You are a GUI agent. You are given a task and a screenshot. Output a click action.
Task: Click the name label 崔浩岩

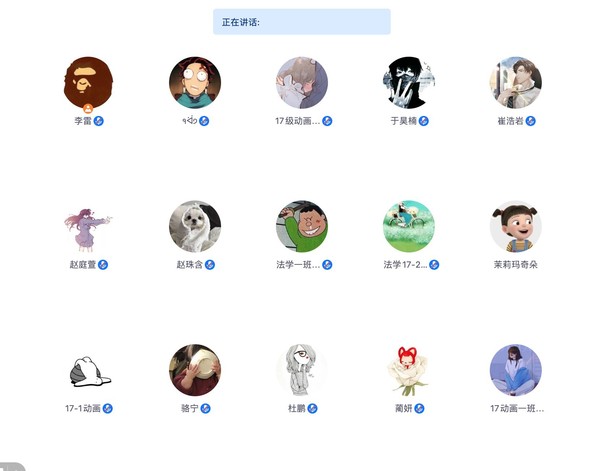click(x=511, y=121)
